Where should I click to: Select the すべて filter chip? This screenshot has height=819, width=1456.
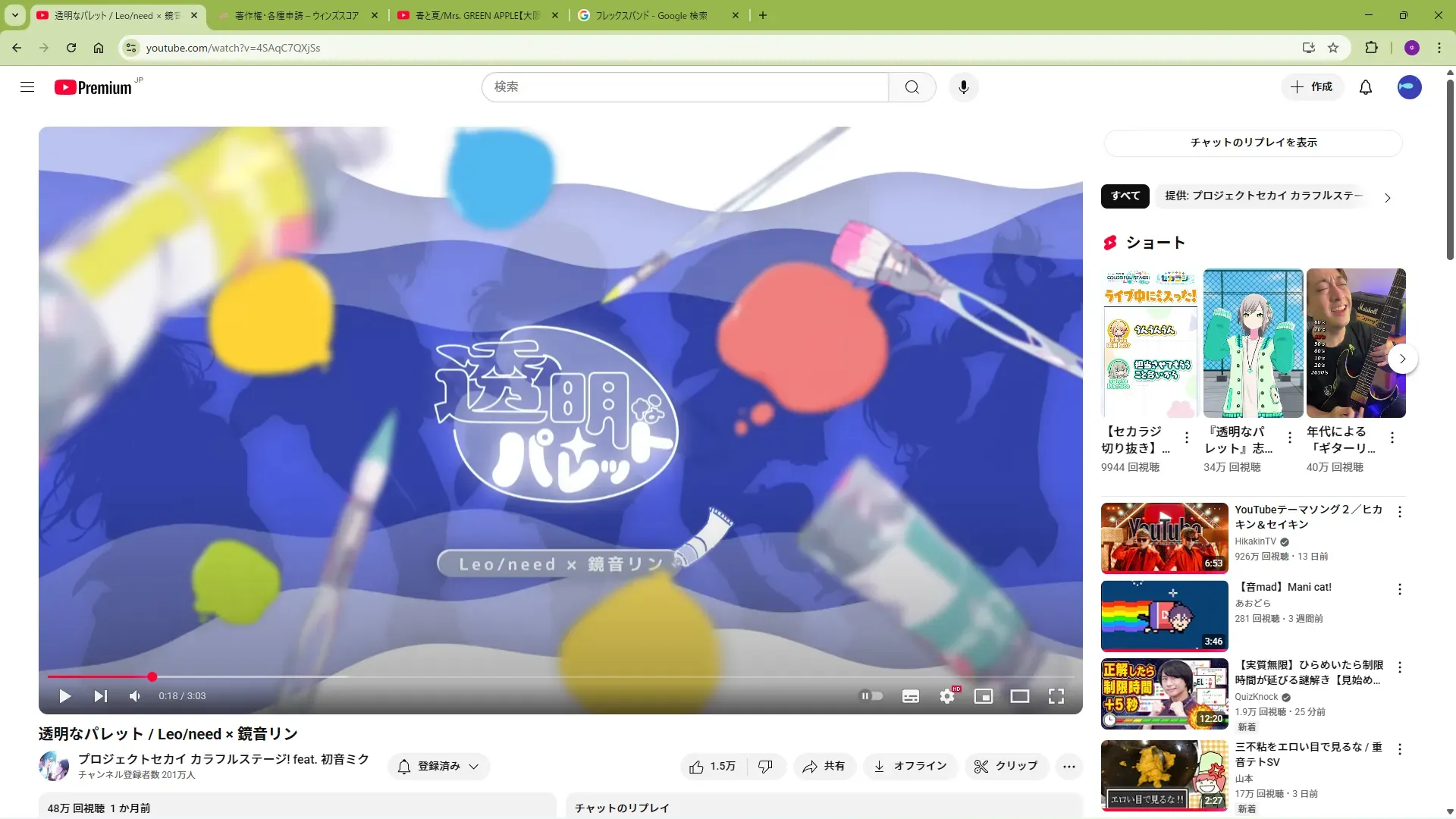tap(1125, 196)
